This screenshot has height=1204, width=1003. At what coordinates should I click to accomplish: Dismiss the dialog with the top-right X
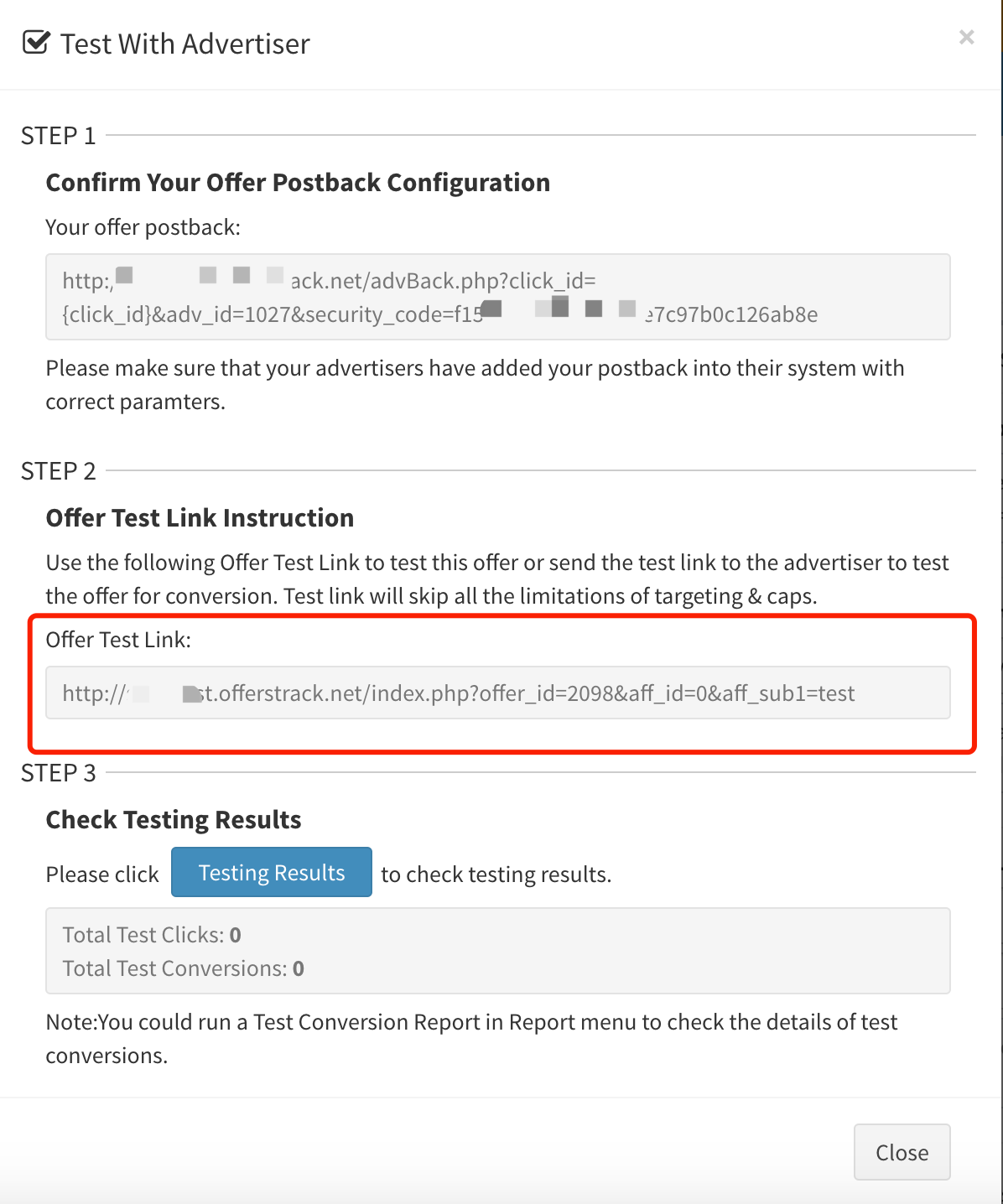click(x=966, y=37)
